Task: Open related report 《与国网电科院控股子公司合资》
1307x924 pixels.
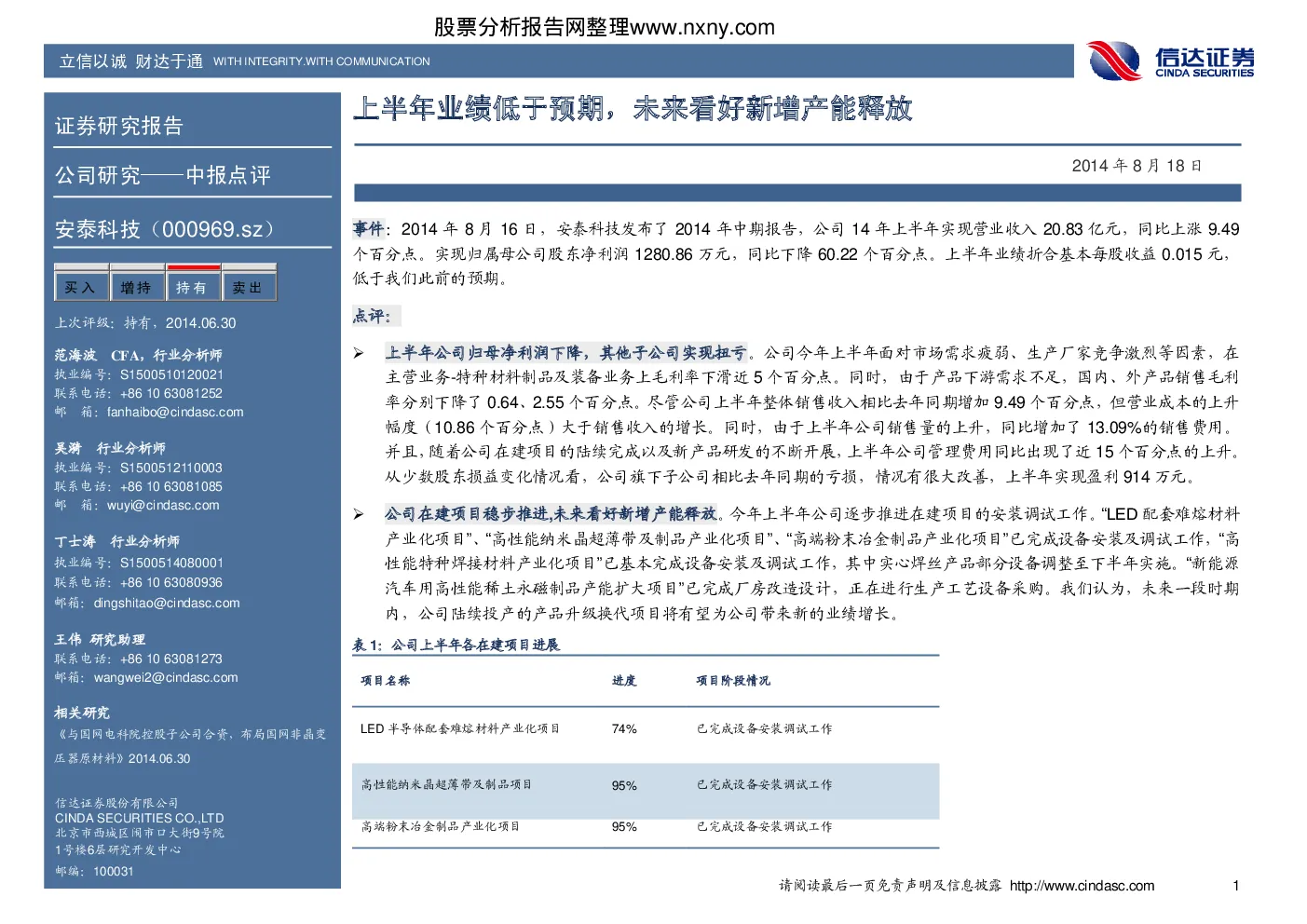Action: tap(190, 746)
